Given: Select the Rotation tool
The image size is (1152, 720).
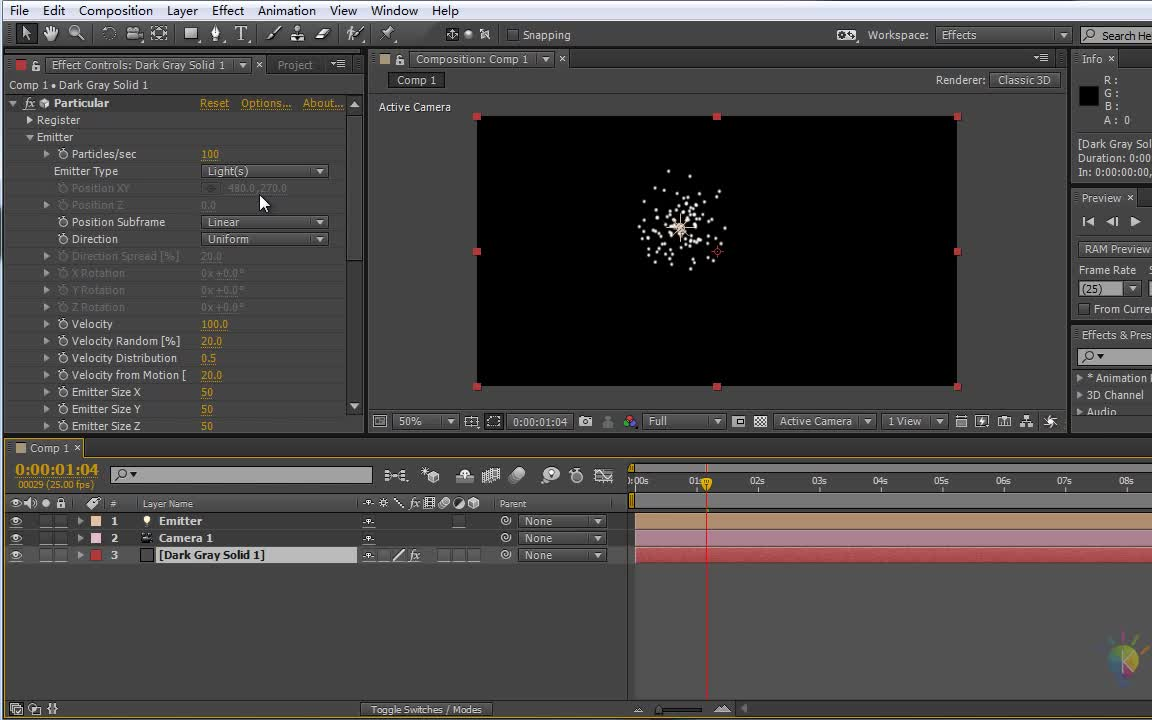Looking at the screenshot, I should [108, 34].
